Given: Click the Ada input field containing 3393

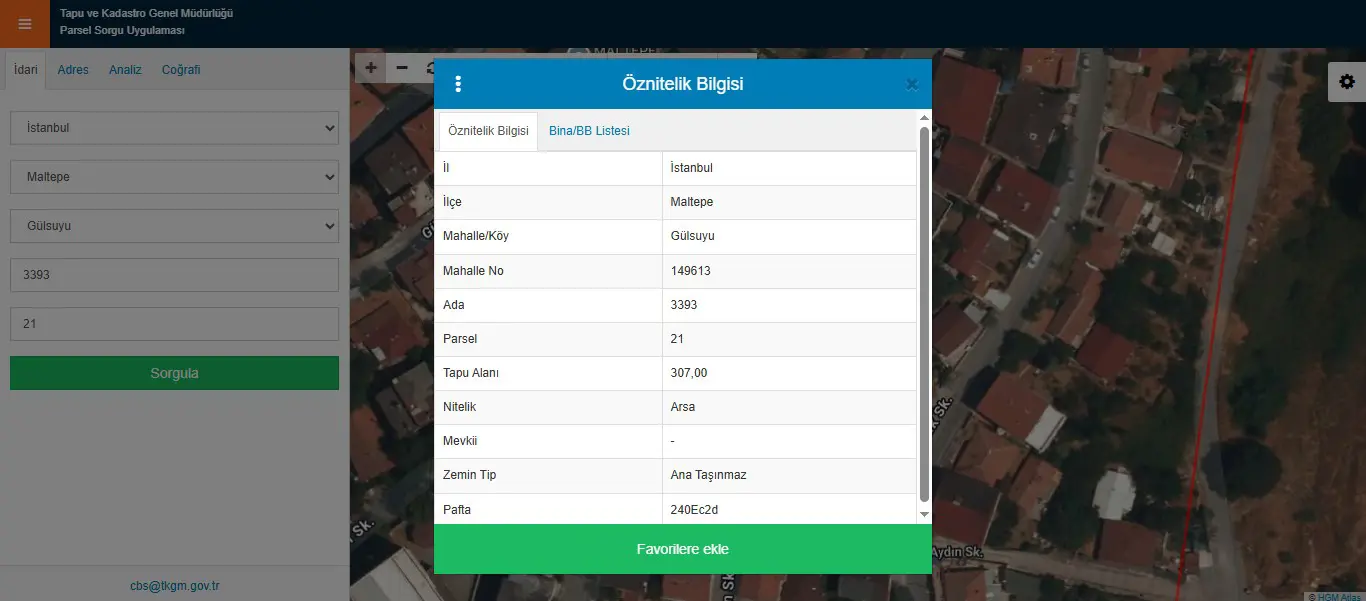Looking at the screenshot, I should [174, 275].
